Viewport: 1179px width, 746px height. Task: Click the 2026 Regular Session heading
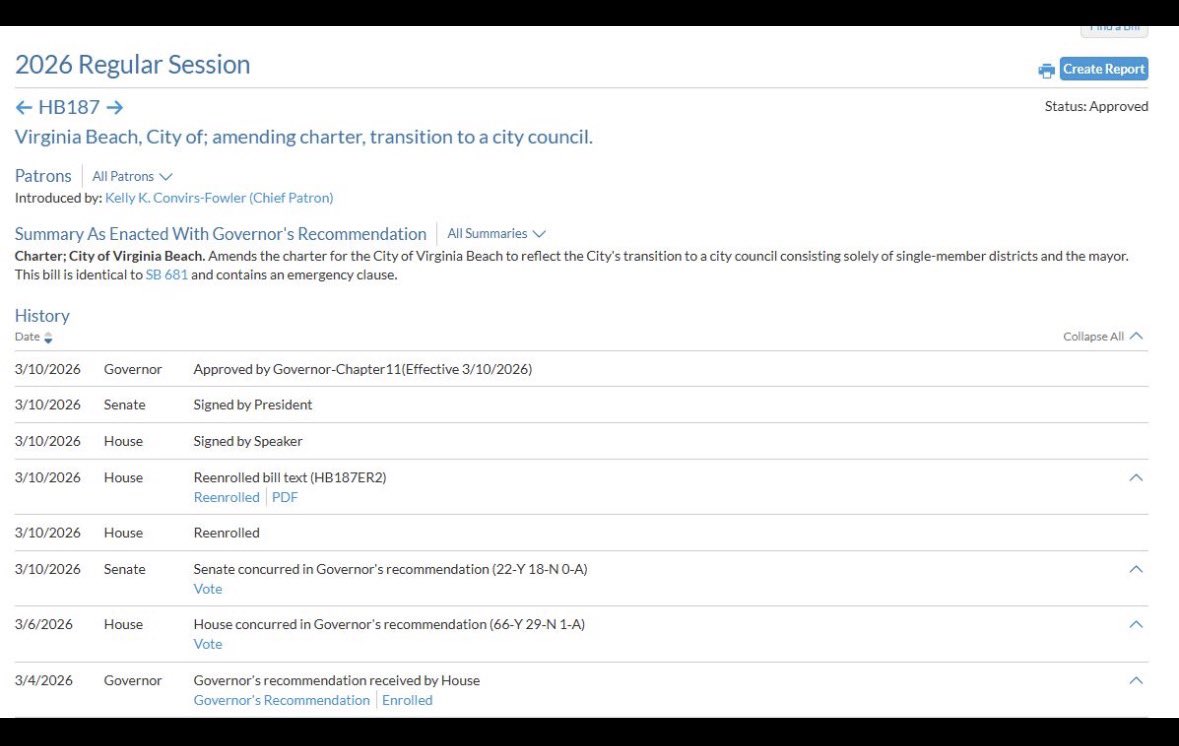[132, 65]
